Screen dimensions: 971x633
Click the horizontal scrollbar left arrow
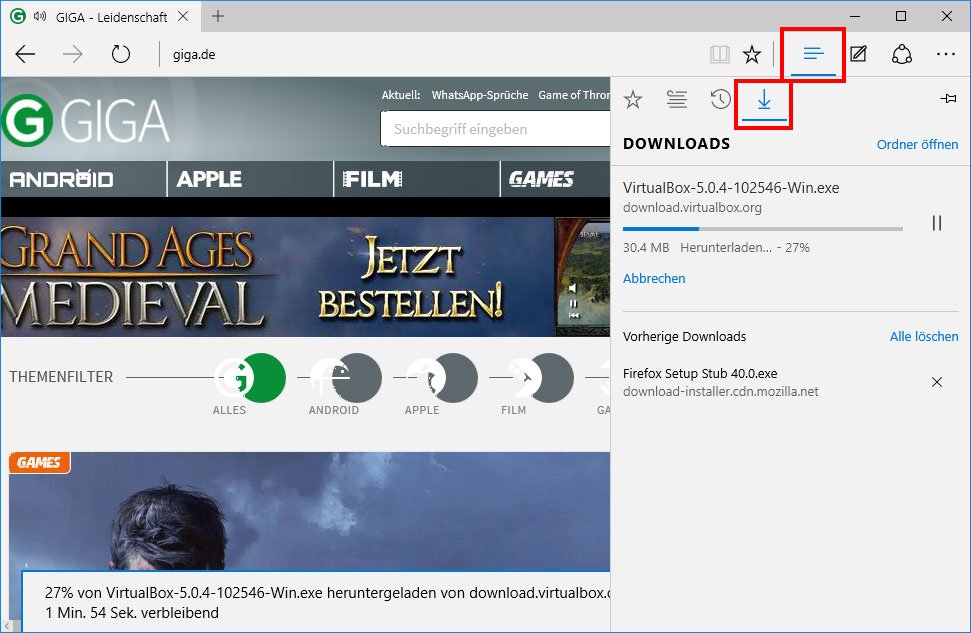6,627
